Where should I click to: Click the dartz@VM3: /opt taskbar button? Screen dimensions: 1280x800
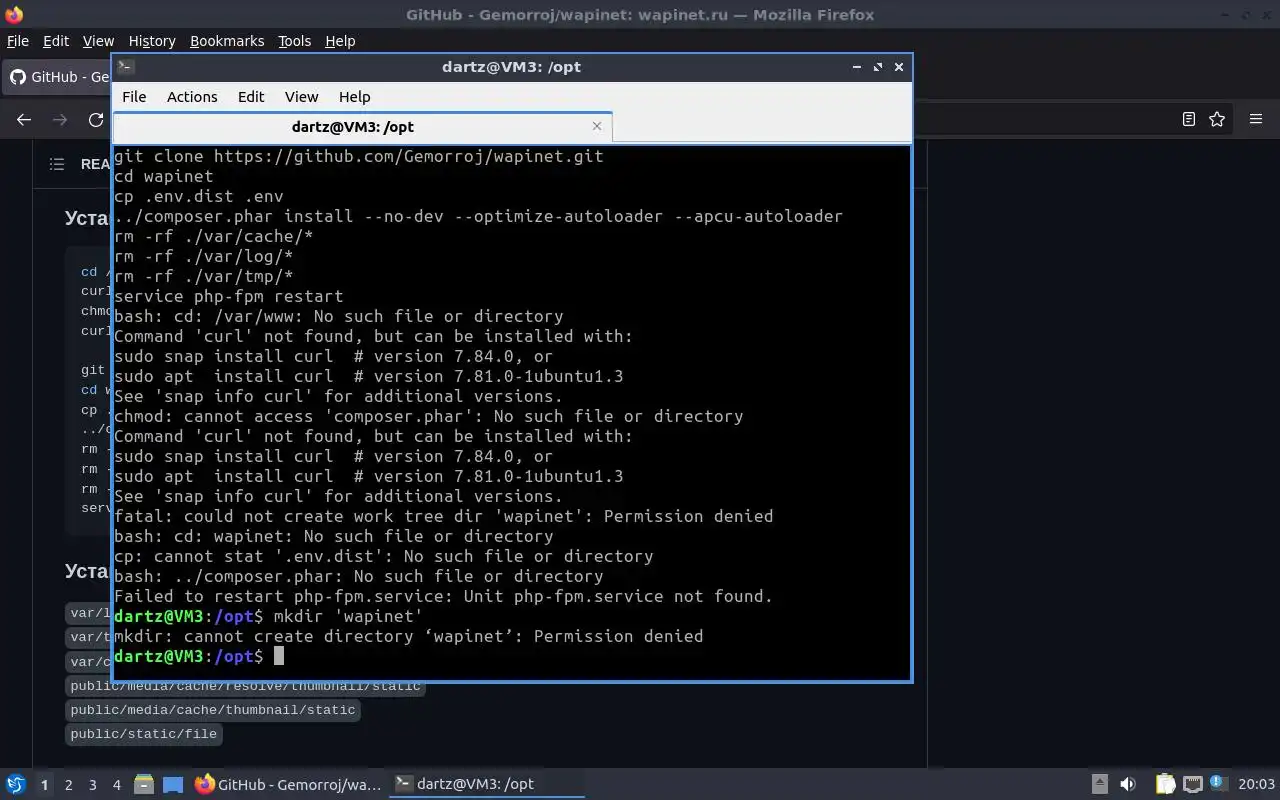pyautogui.click(x=487, y=784)
